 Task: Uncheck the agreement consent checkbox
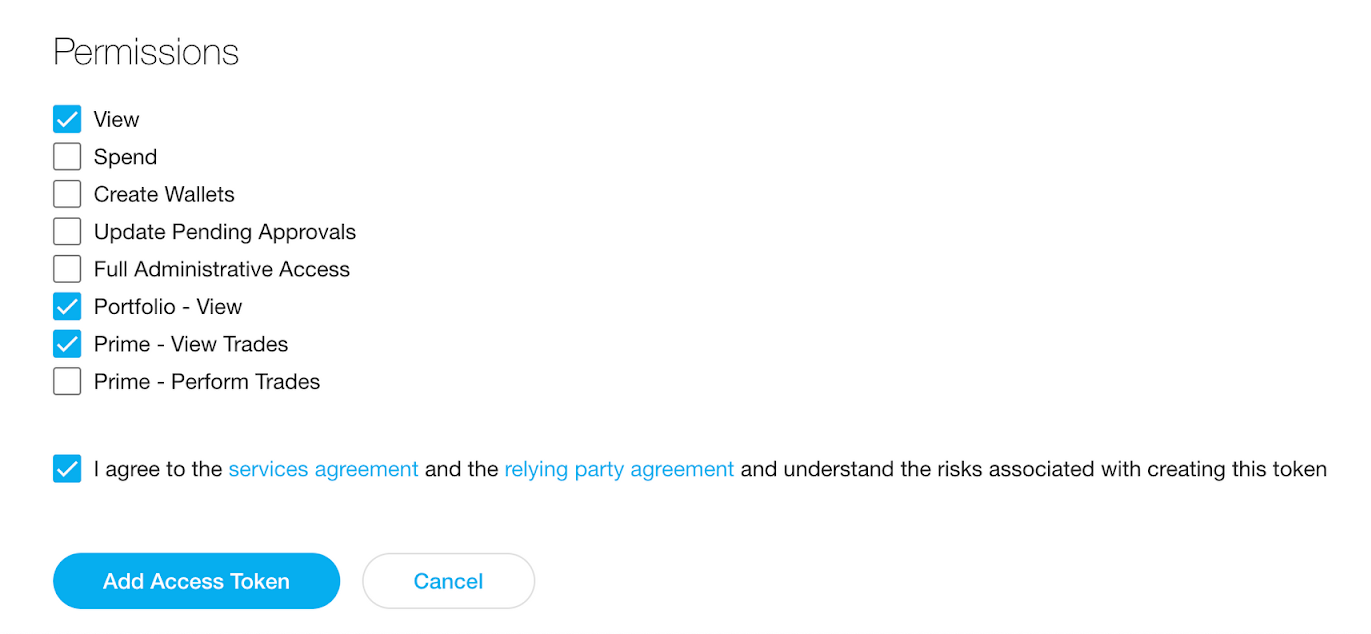(67, 469)
